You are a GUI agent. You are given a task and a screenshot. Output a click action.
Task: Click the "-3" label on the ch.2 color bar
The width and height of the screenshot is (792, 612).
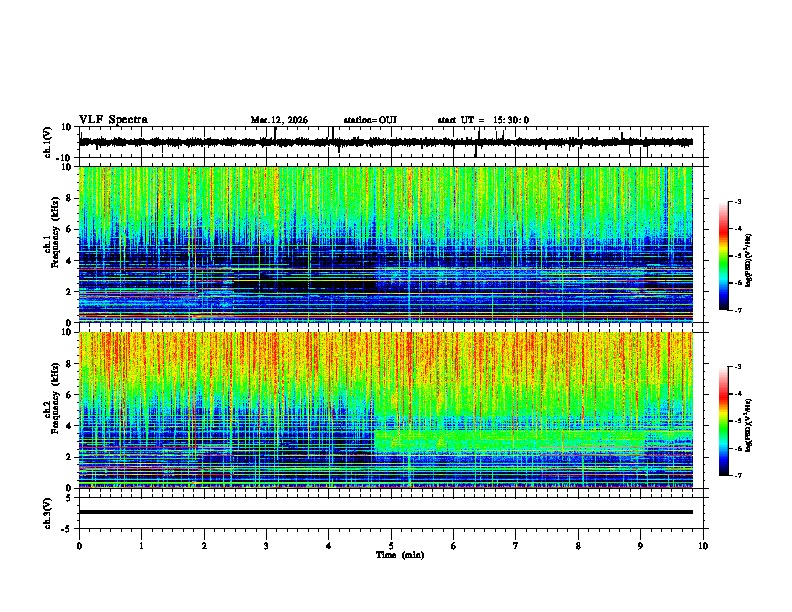pyautogui.click(x=738, y=367)
